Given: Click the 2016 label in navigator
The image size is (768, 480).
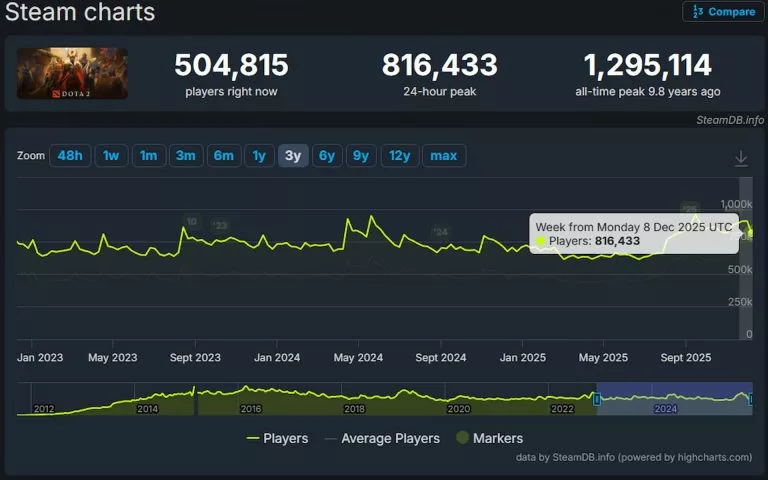Looking at the screenshot, I should click(251, 408).
